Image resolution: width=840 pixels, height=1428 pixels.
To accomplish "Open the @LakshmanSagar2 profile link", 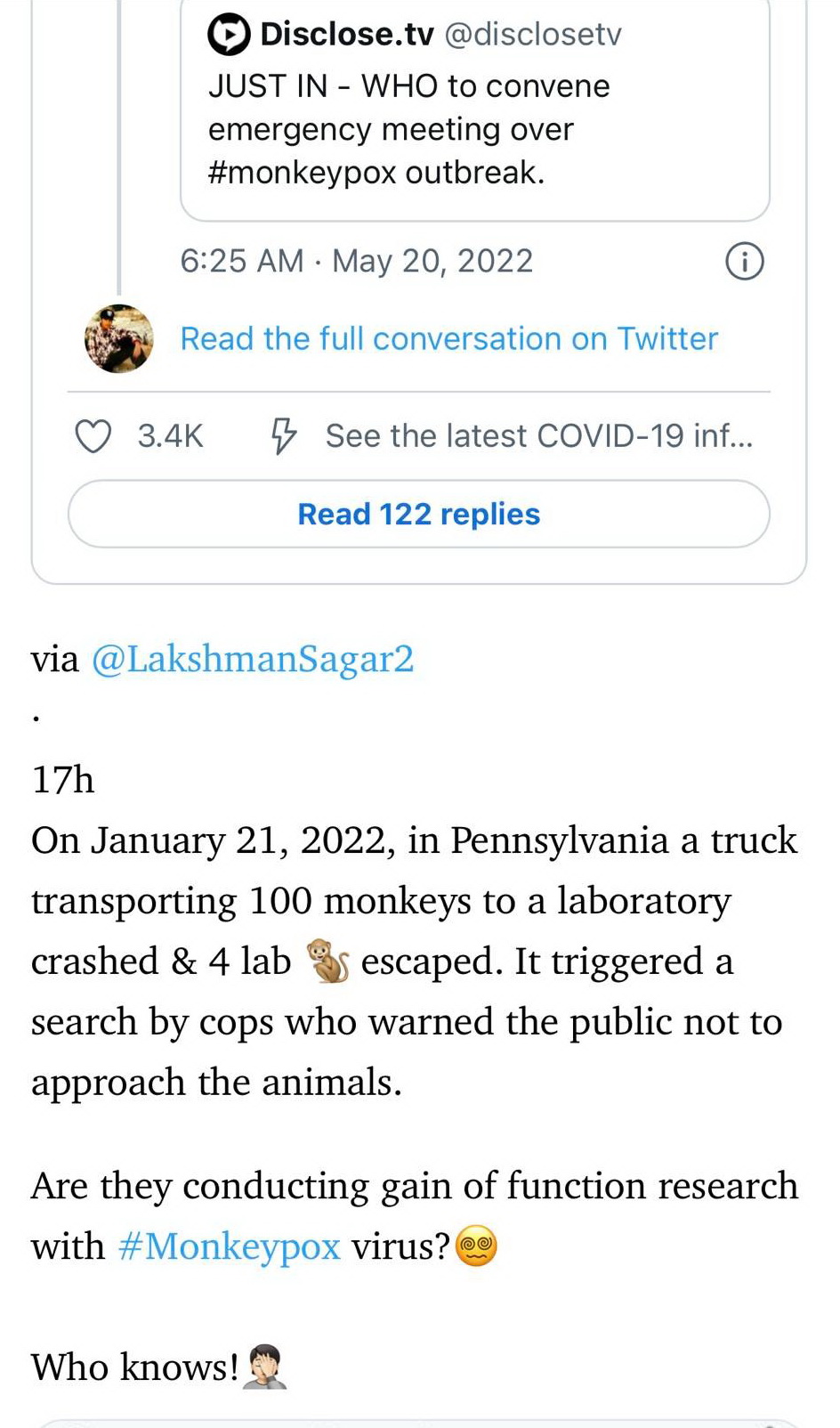I will (x=253, y=660).
